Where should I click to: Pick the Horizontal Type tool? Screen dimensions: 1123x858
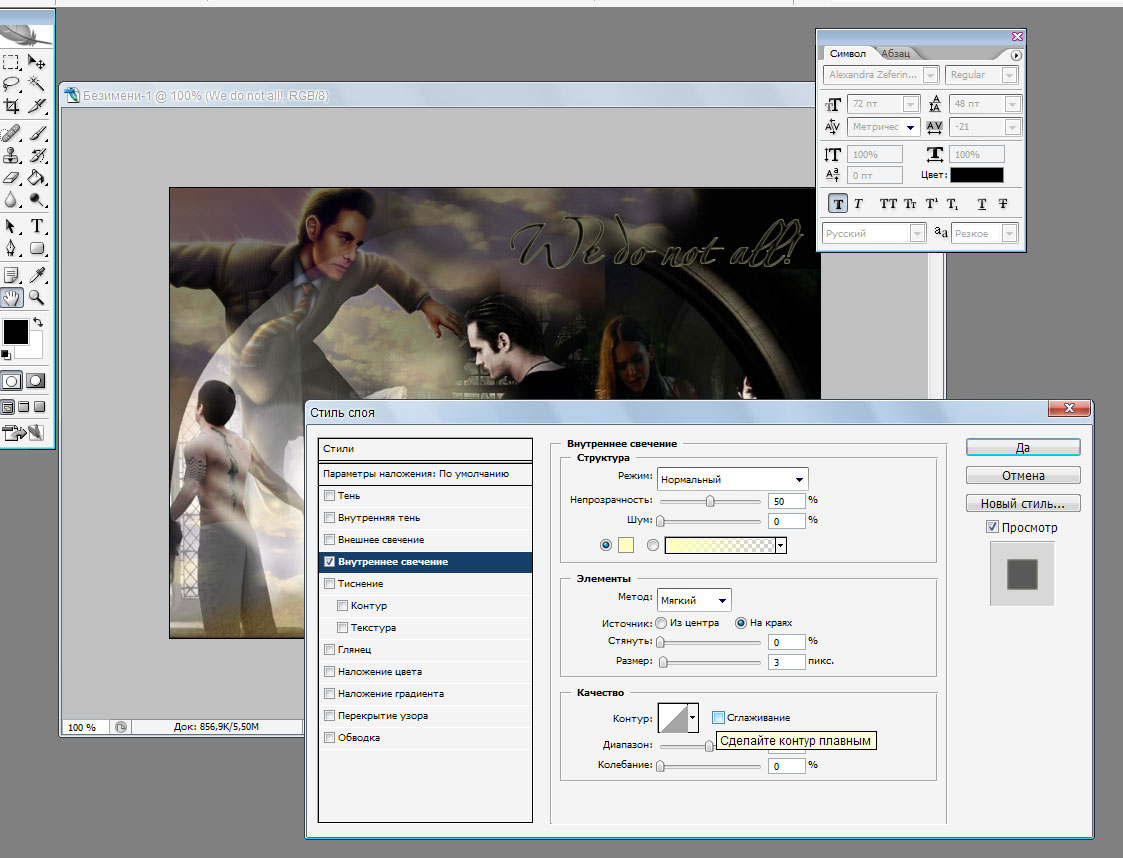[x=37, y=226]
